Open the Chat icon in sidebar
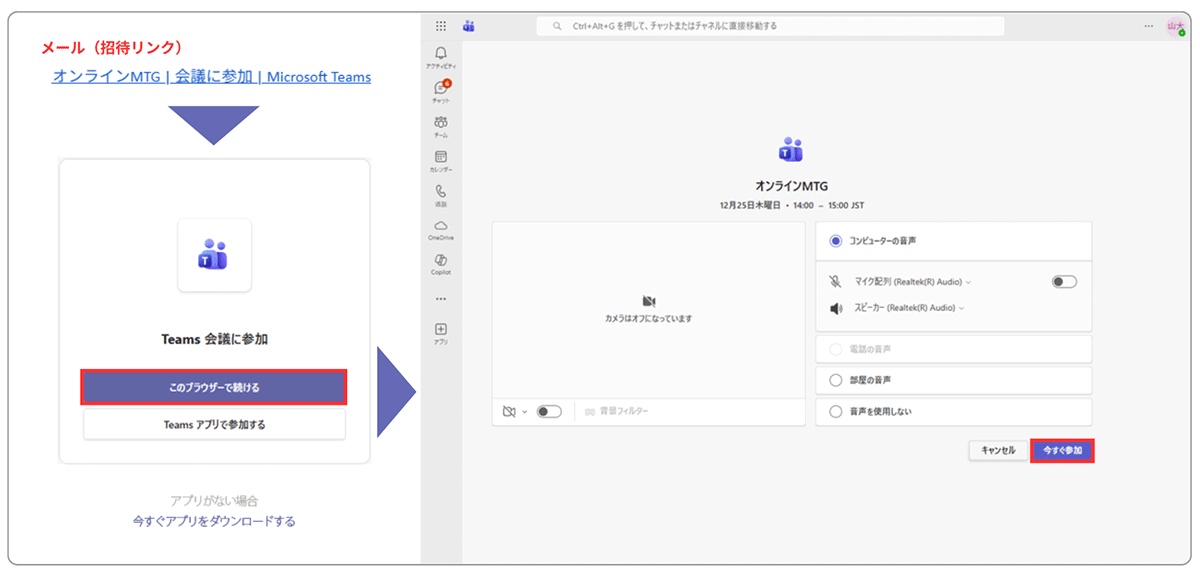 pyautogui.click(x=441, y=89)
